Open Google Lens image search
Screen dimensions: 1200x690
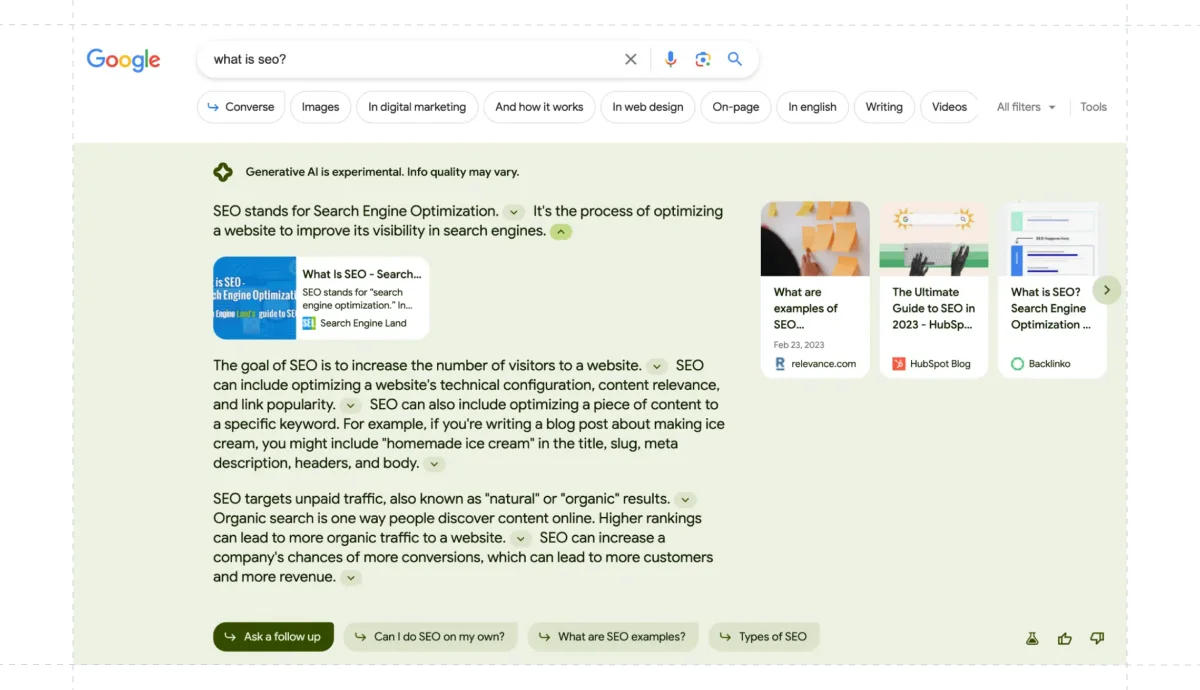703,59
